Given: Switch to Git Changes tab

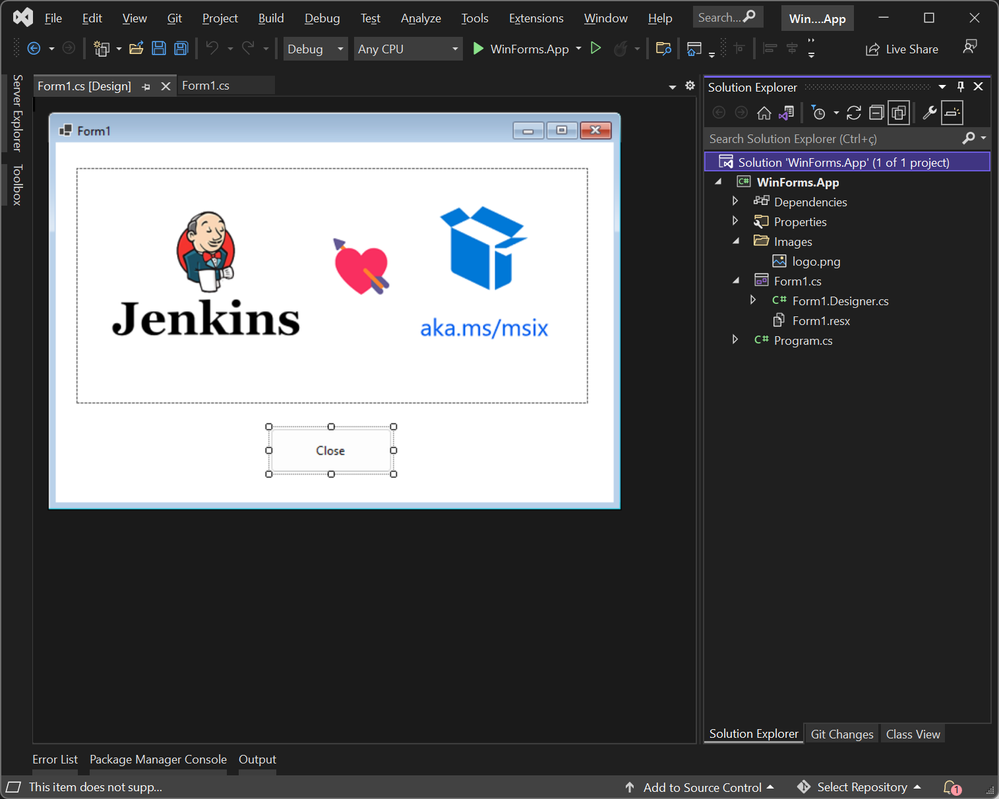Looking at the screenshot, I should coord(842,734).
